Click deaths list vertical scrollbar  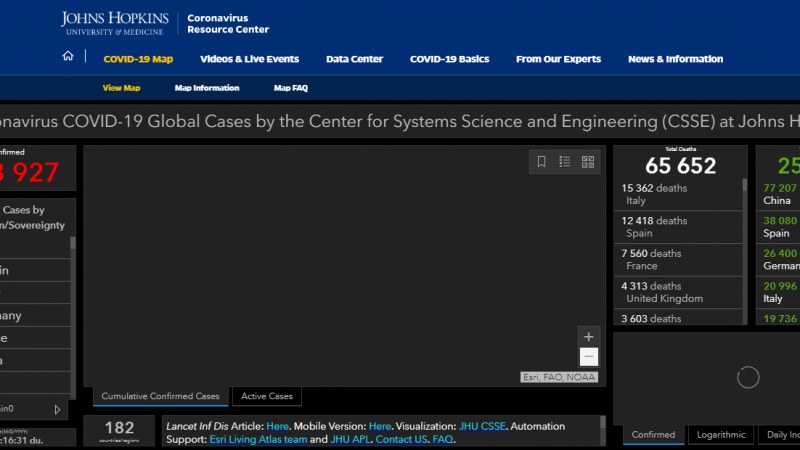tap(745, 250)
